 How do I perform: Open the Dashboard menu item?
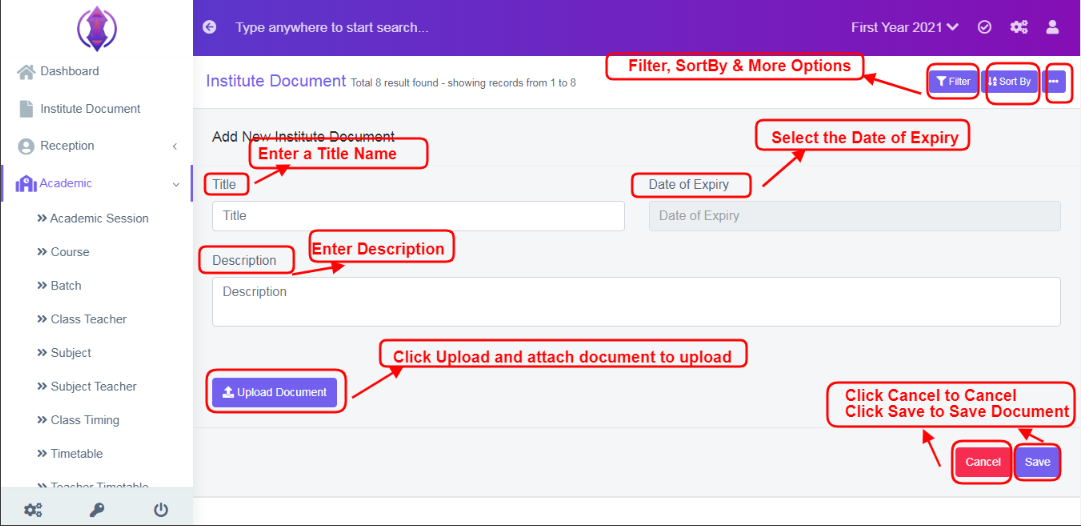[x=70, y=71]
